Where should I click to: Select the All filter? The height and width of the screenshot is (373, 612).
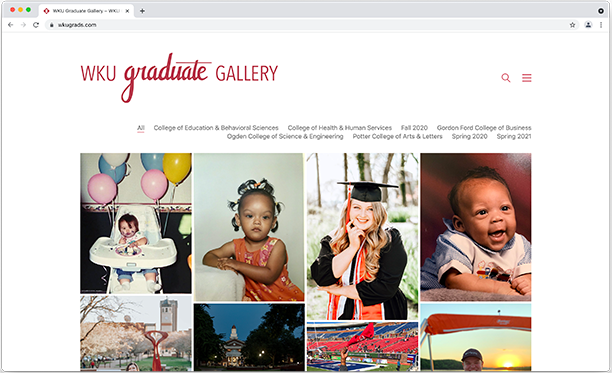point(141,128)
